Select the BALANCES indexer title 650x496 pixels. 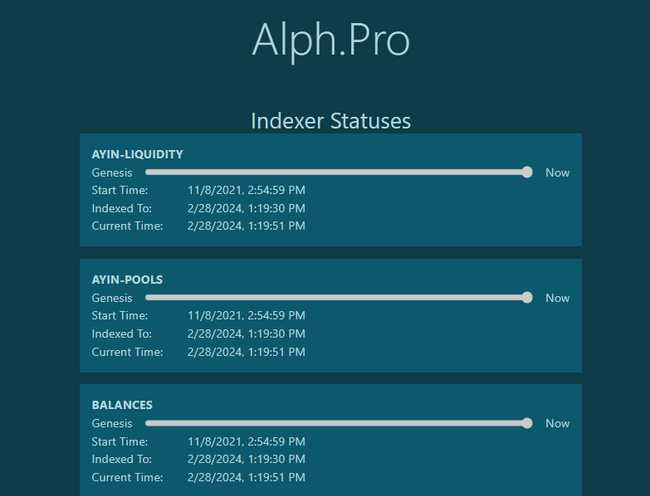(122, 405)
